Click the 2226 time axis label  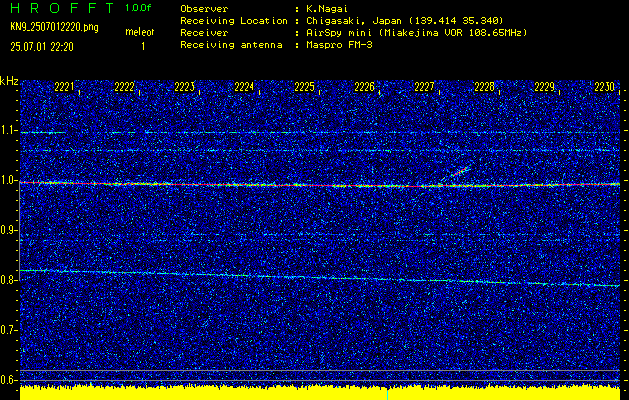[x=365, y=87]
